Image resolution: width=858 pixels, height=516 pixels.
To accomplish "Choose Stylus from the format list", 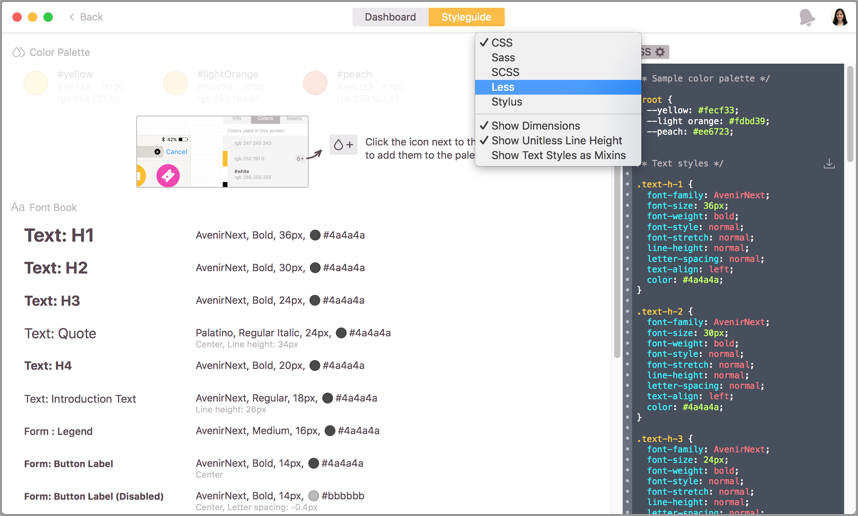I will point(506,102).
